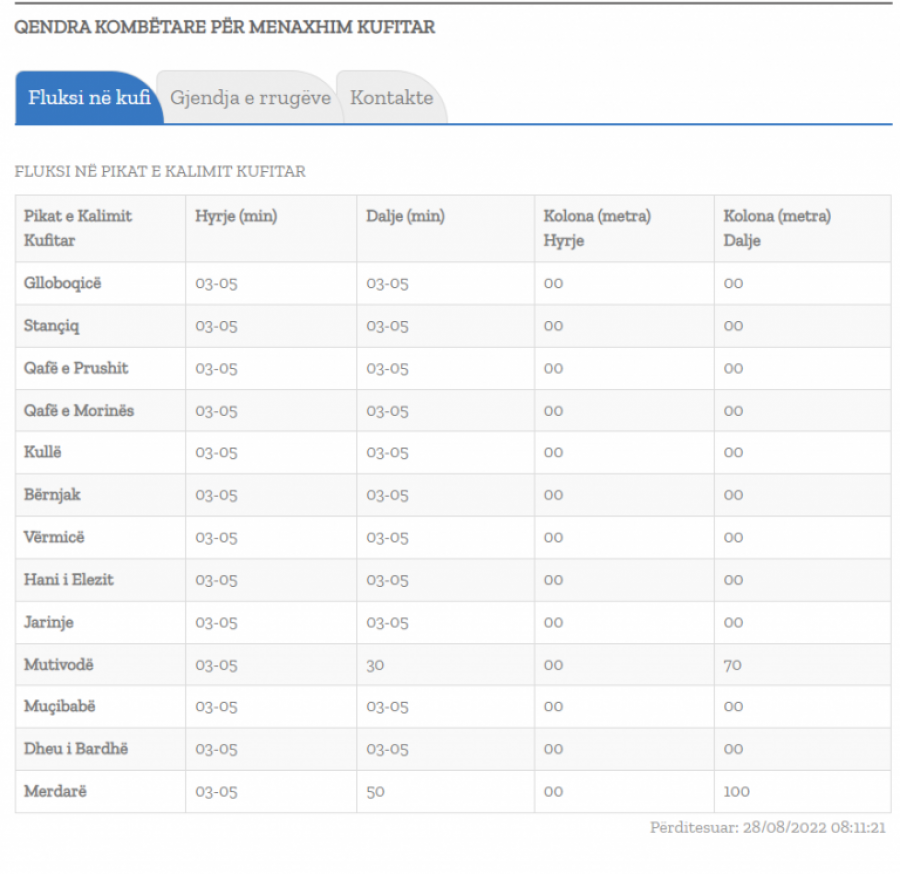The image size is (900, 874).
Task: Click the Mutivodë exit time value 30
Action: pyautogui.click(x=375, y=665)
